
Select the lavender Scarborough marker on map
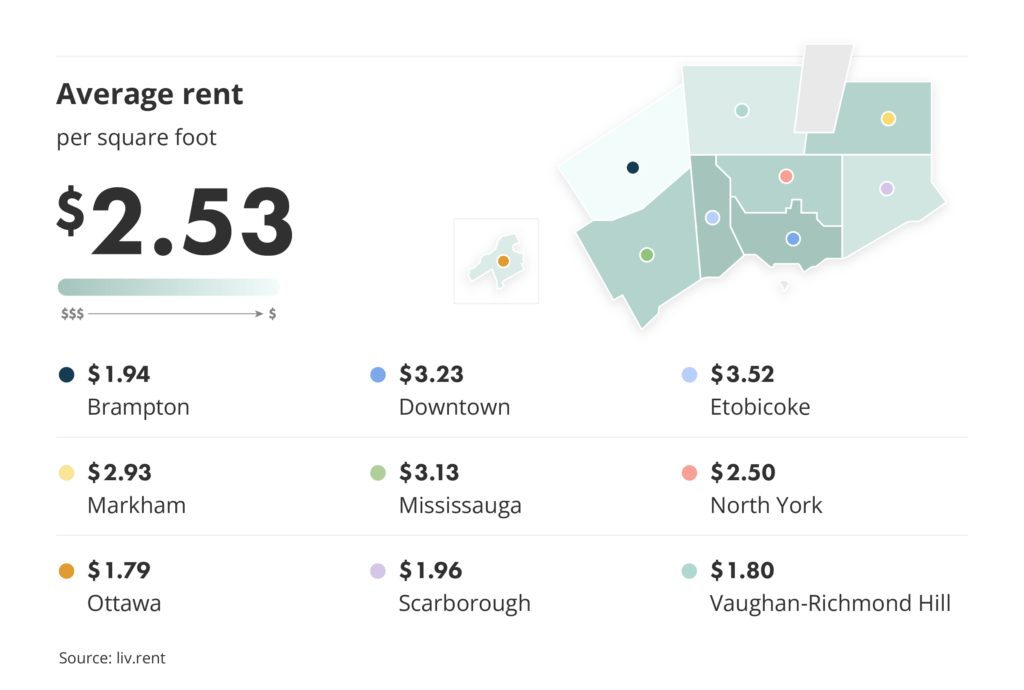click(x=886, y=189)
